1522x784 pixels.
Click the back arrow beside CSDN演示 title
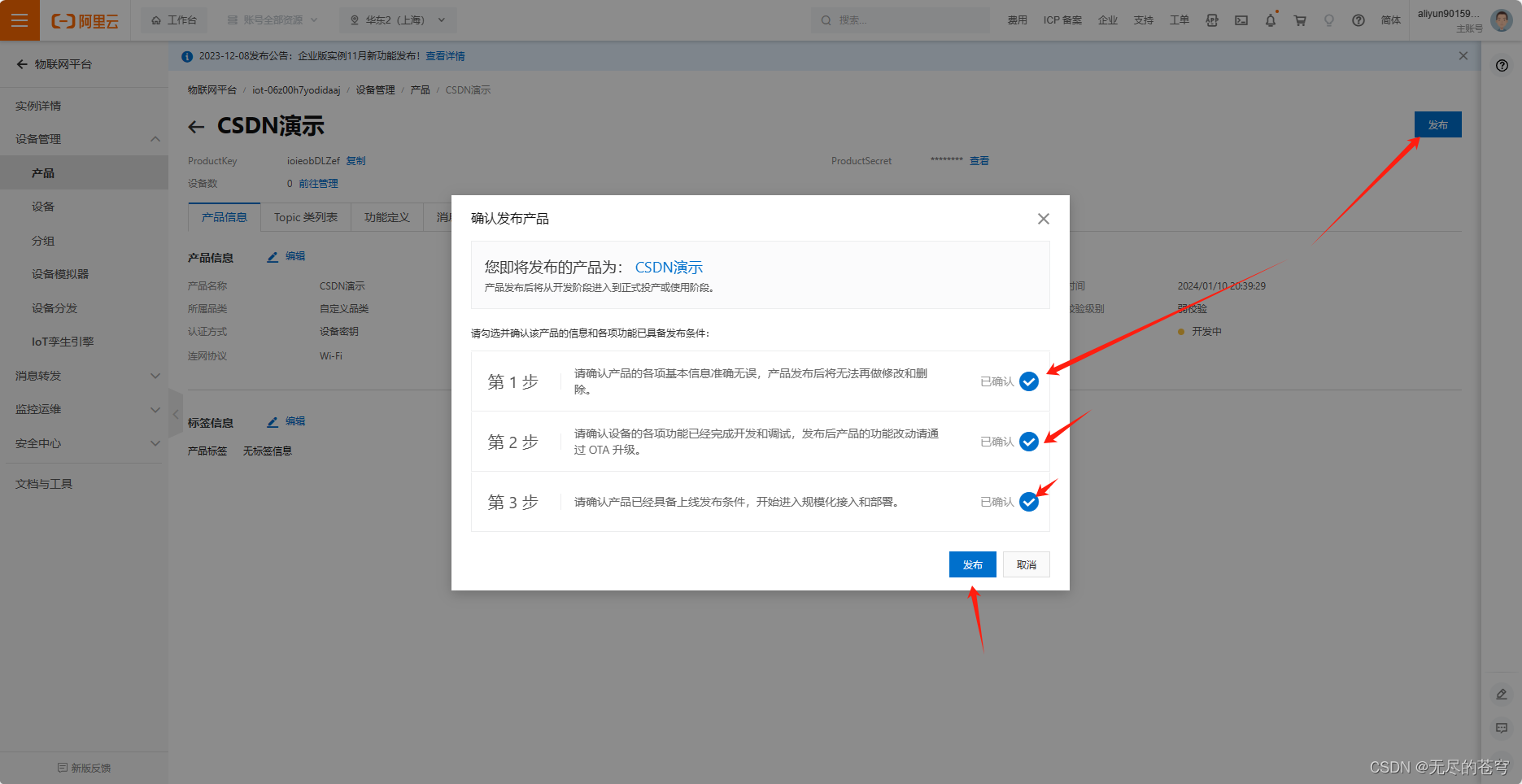coord(196,127)
